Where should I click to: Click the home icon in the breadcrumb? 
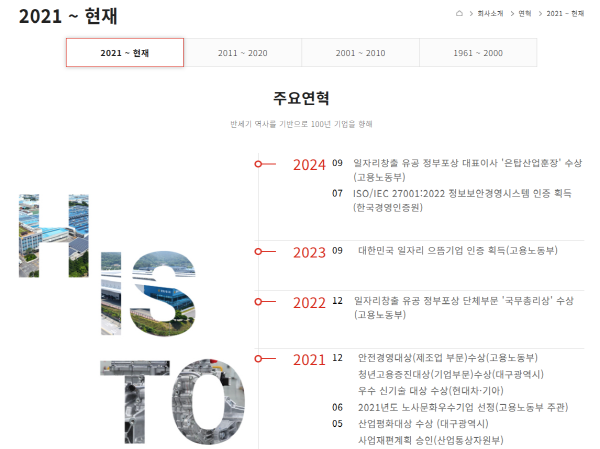tap(459, 13)
